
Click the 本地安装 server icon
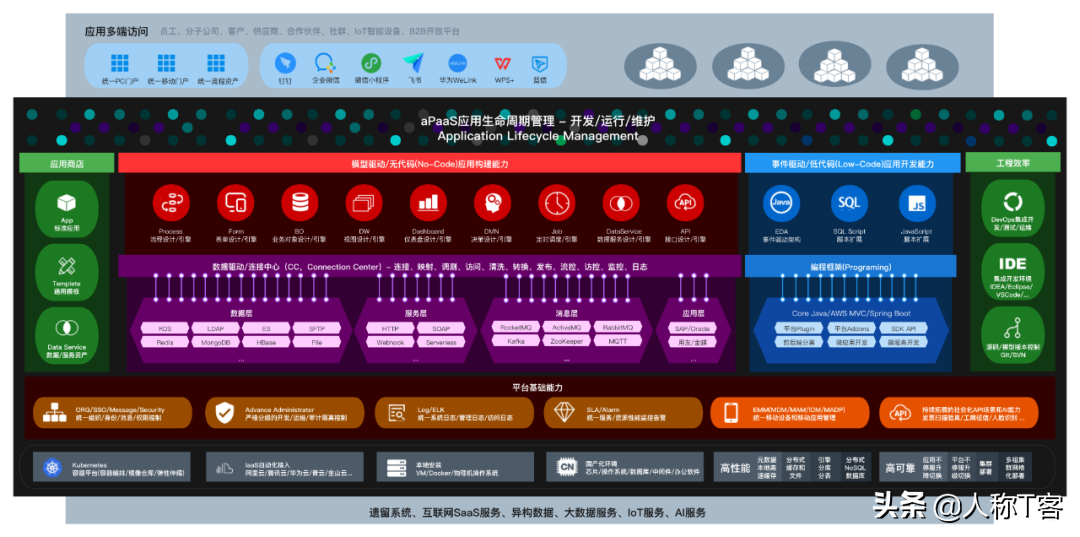tap(395, 468)
